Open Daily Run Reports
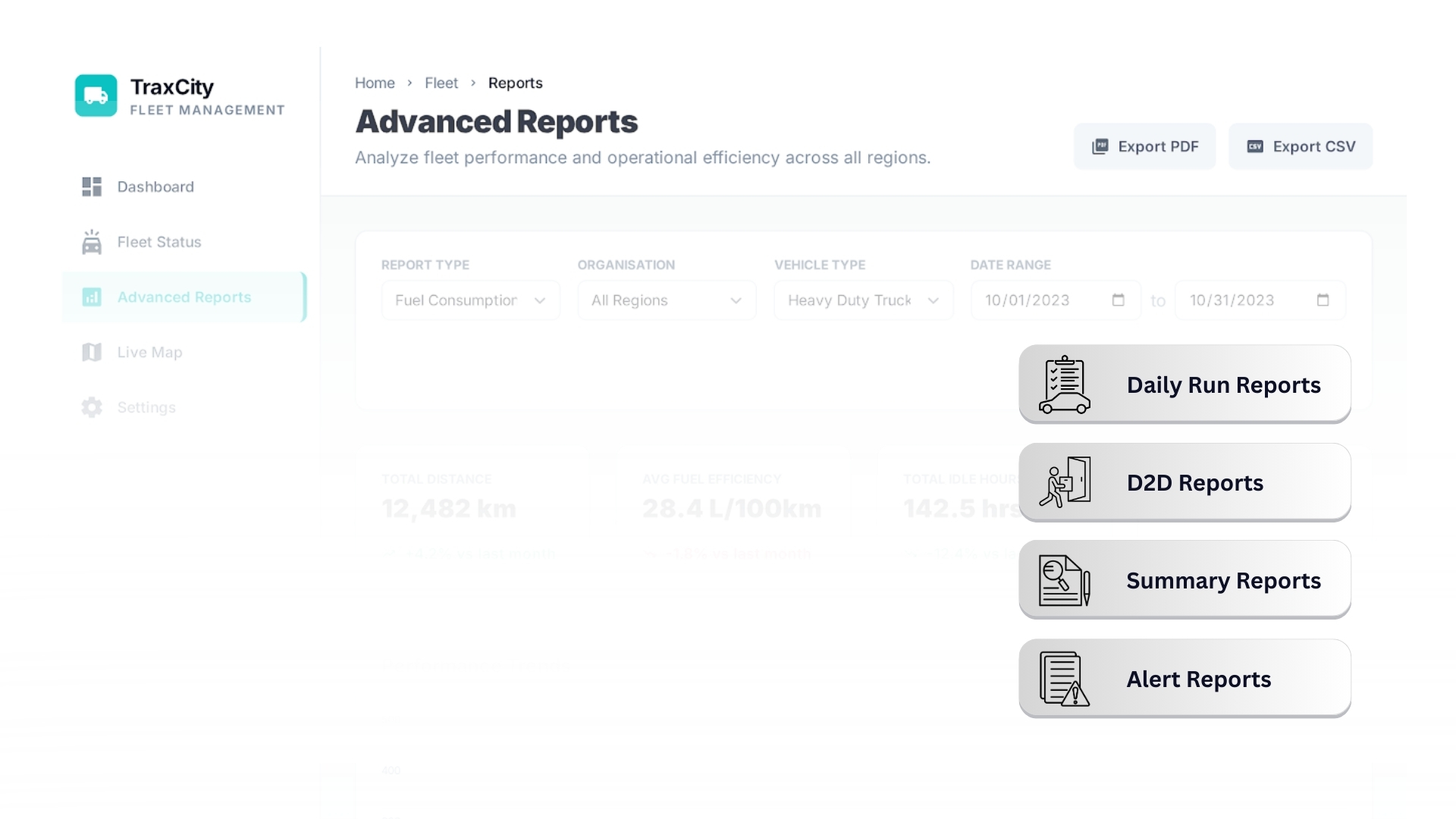The height and width of the screenshot is (819, 1456). [1185, 384]
